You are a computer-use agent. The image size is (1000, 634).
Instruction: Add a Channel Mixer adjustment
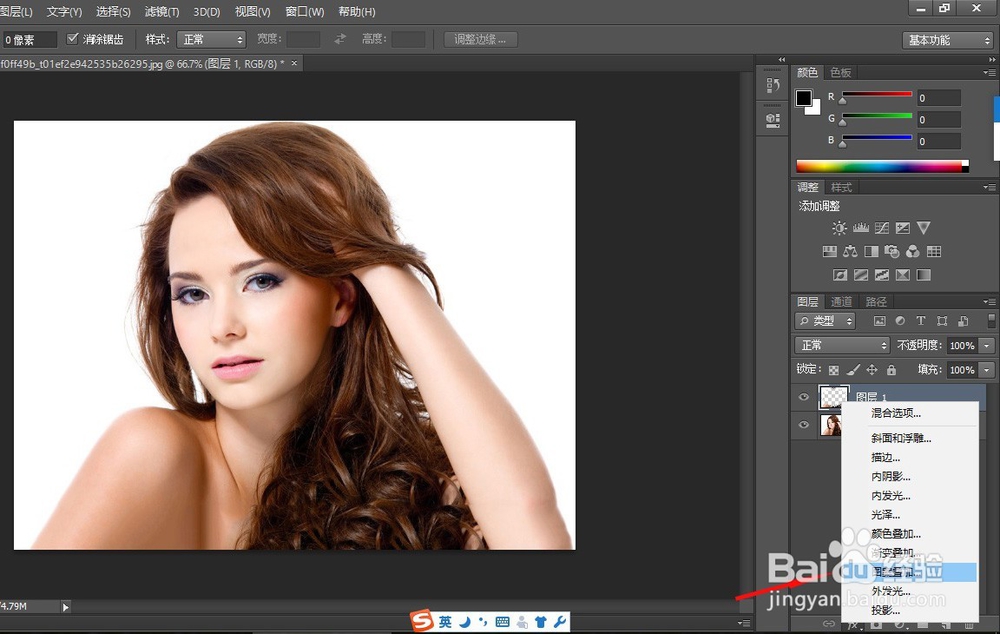[x=913, y=251]
